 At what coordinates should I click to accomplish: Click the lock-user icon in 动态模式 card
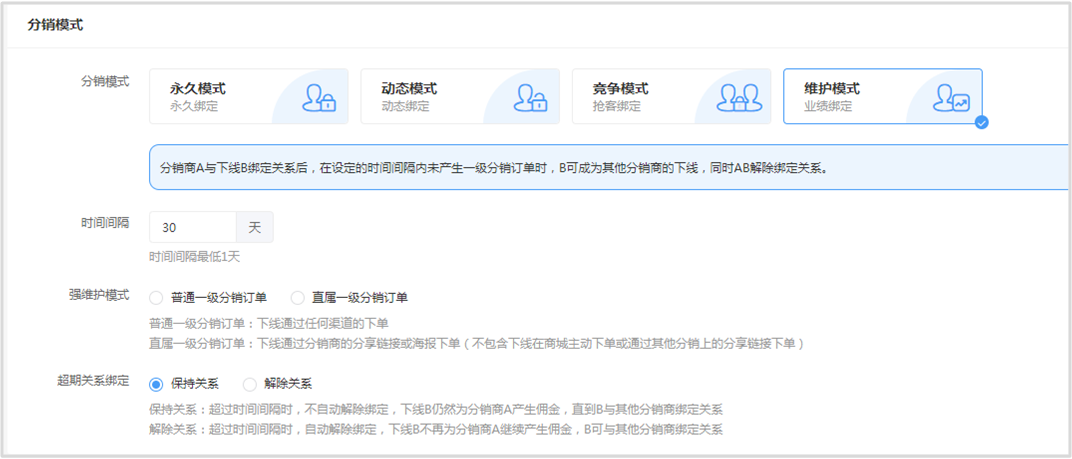click(531, 98)
